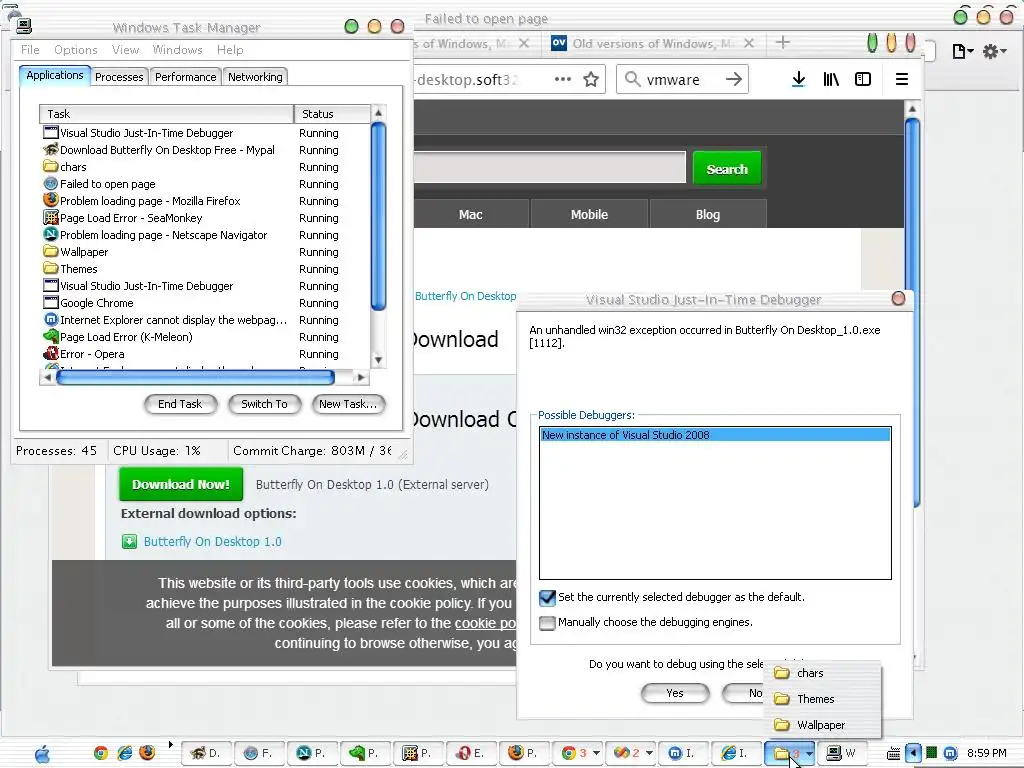This screenshot has height=768, width=1024.
Task: Click the vmware search input field
Action: point(682,79)
